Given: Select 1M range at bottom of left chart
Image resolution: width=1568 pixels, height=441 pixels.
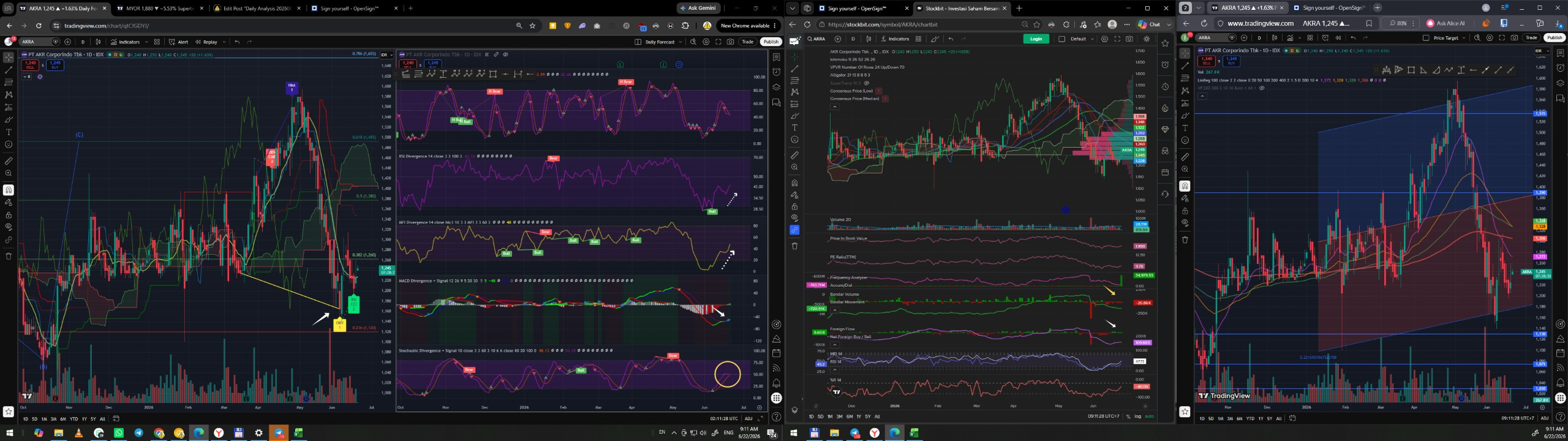Looking at the screenshot, I should click(44, 419).
